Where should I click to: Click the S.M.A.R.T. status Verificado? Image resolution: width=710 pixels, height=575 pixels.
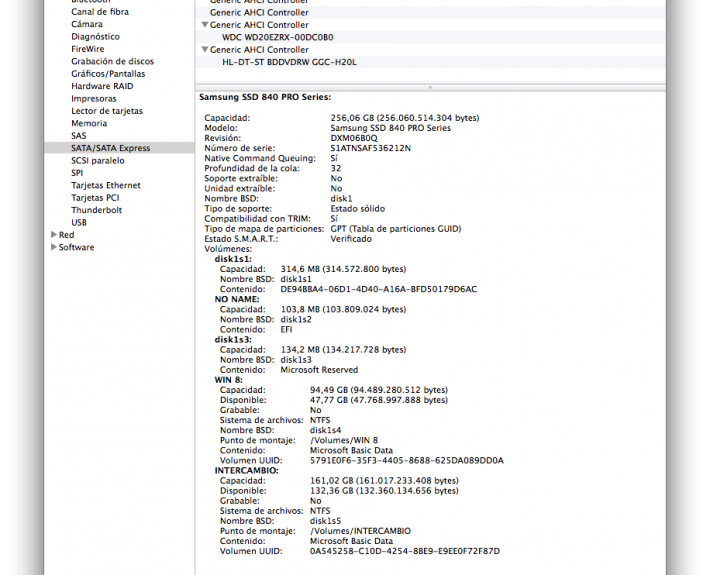pos(351,239)
